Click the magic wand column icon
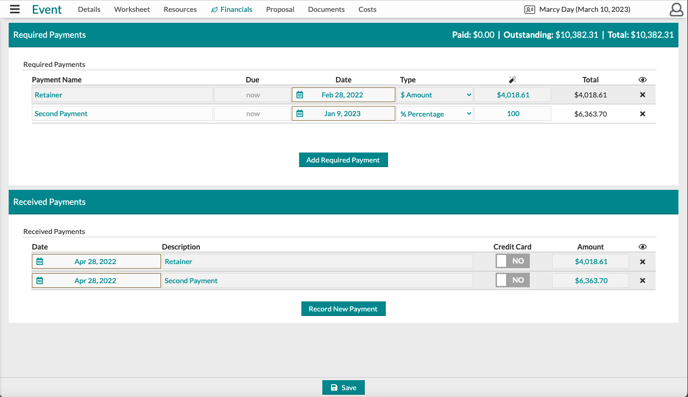Screen dimensions: 688x397 512,79
